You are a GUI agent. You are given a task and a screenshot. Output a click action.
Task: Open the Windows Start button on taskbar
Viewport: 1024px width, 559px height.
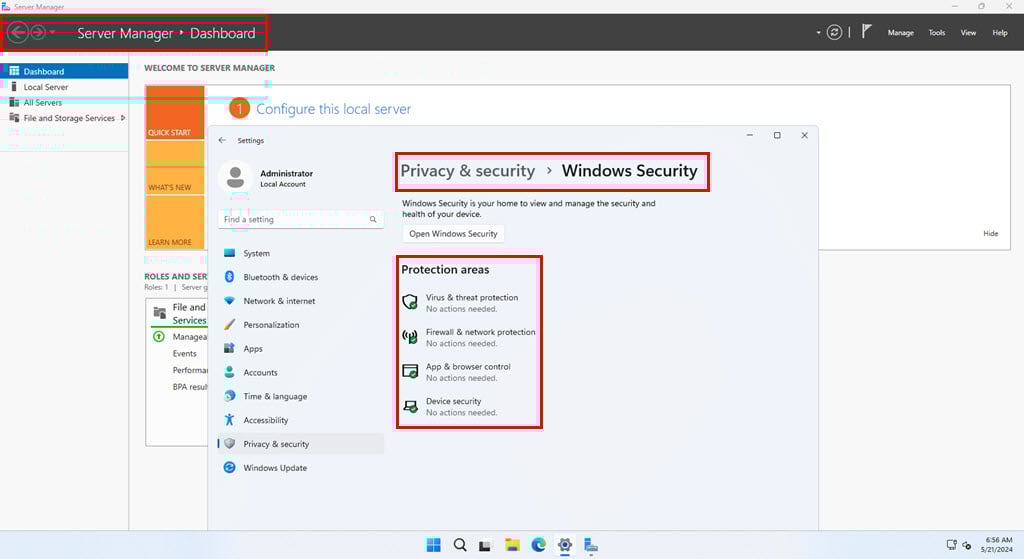(434, 545)
